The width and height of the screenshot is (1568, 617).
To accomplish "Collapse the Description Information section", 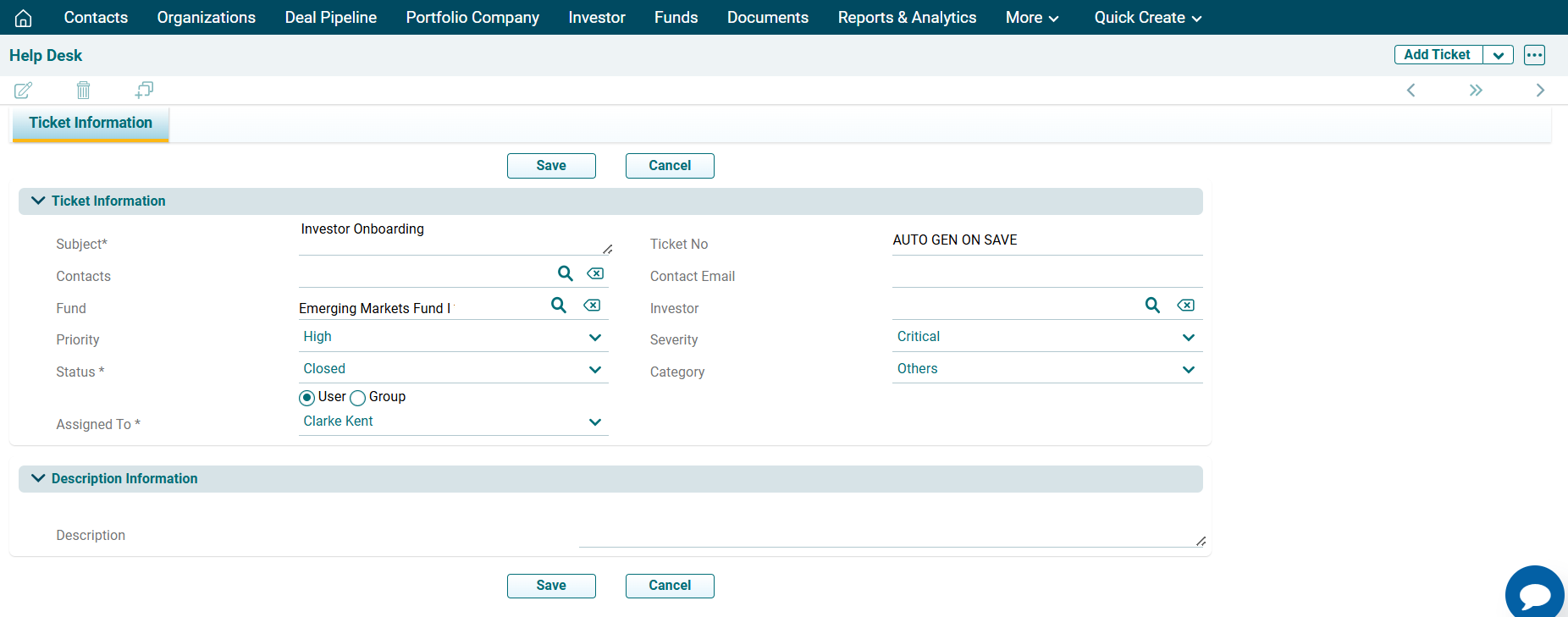I will click(x=38, y=478).
